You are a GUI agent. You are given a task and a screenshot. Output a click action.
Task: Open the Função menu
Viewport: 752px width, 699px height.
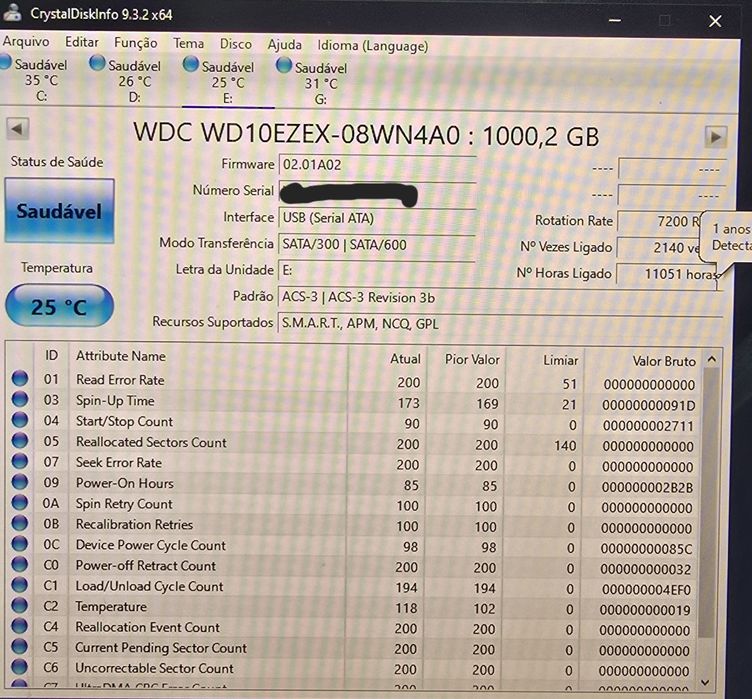pos(136,43)
